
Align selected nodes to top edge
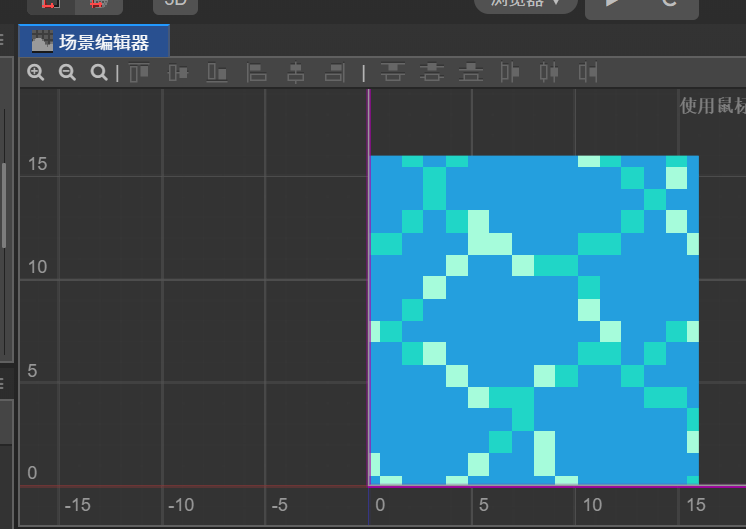tap(139, 73)
